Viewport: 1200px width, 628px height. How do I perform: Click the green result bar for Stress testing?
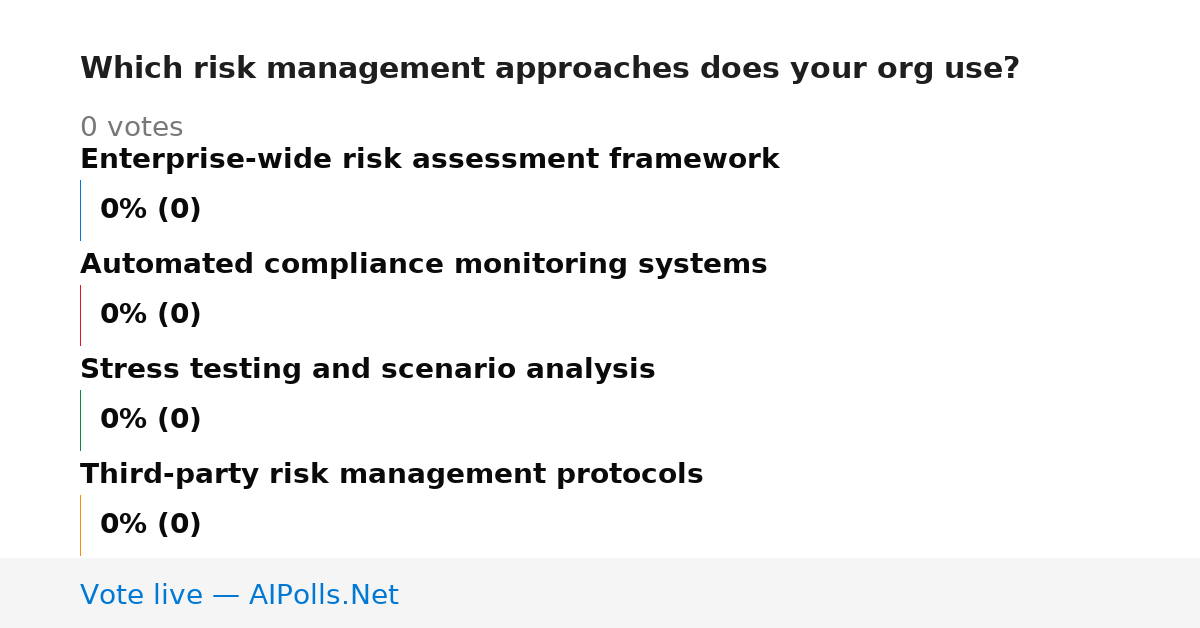coord(80,420)
